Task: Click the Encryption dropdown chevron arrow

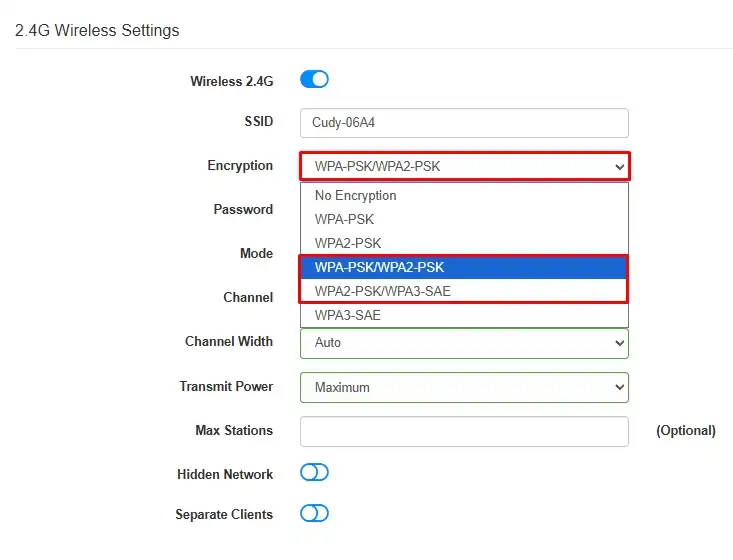Action: click(619, 166)
